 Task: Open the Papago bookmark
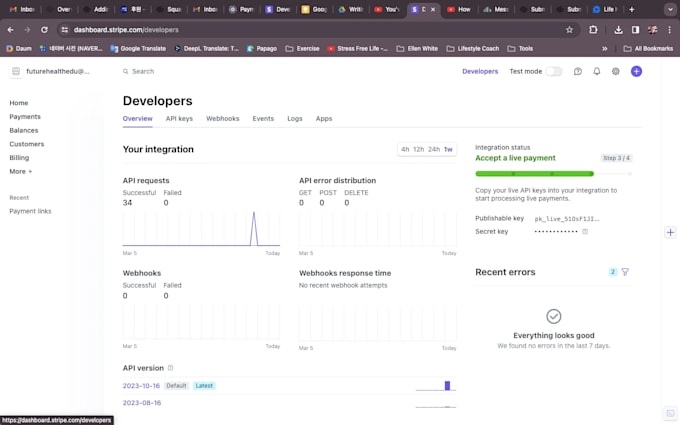[x=262, y=49]
